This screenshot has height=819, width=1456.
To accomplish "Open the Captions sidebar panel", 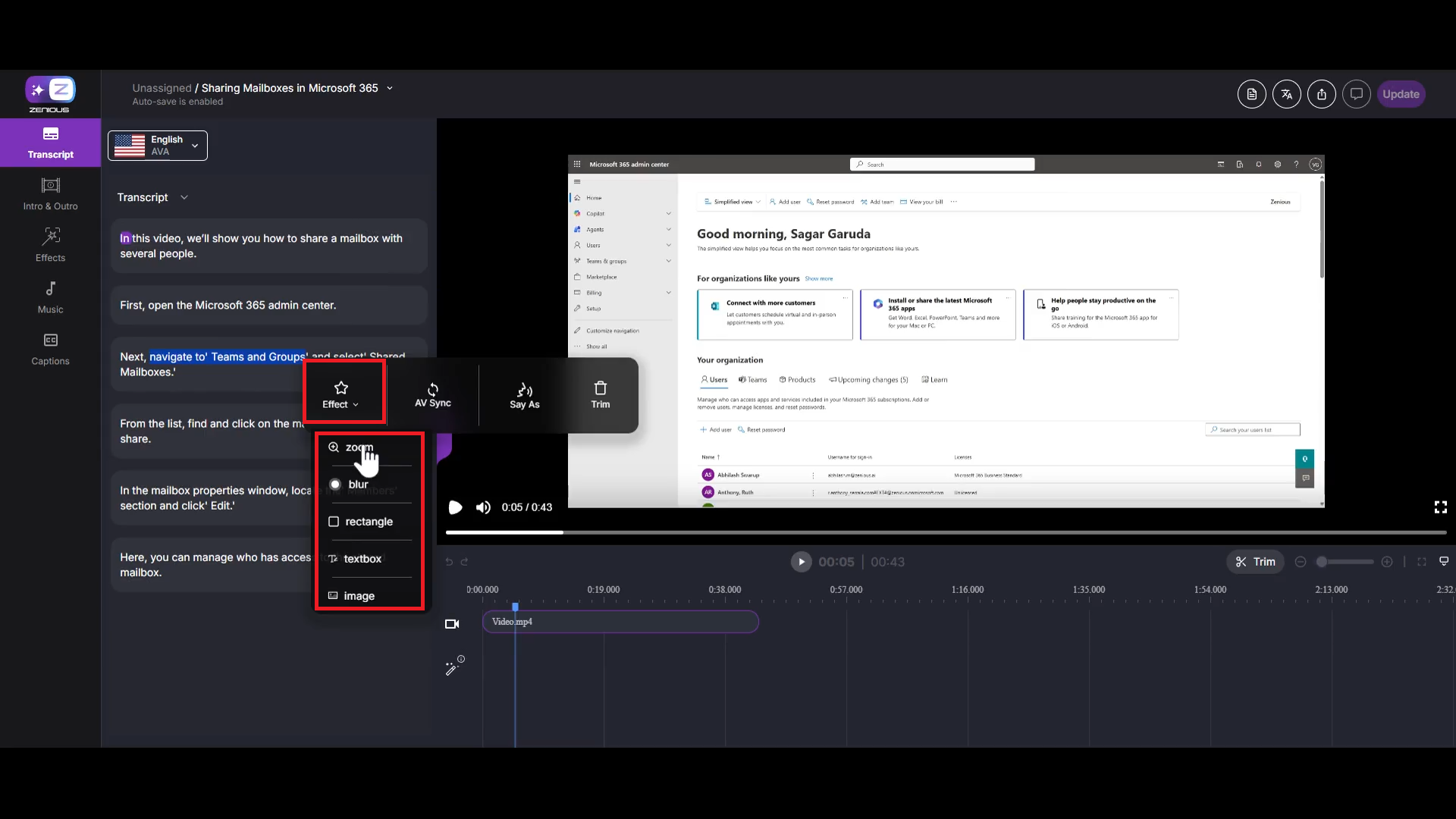I will (50, 349).
